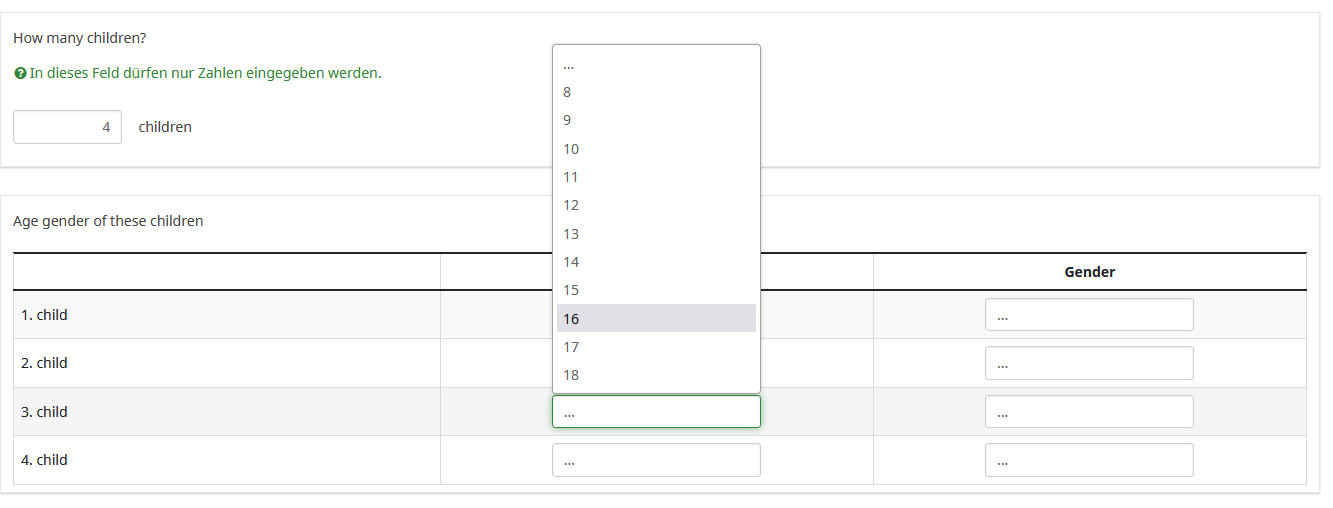This screenshot has width=1333, height=508.
Task: Open the 1. child Gender dropdown
Action: tap(1089, 315)
